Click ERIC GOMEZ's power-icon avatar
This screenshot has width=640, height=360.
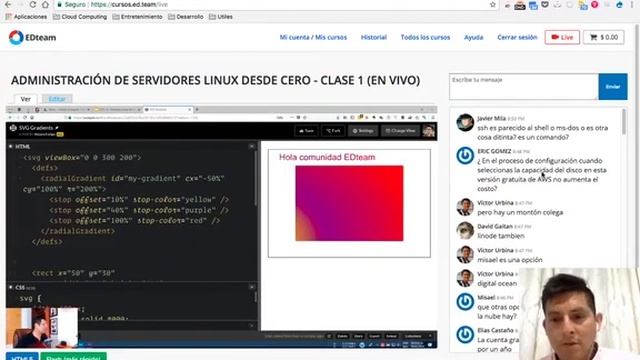coord(465,156)
